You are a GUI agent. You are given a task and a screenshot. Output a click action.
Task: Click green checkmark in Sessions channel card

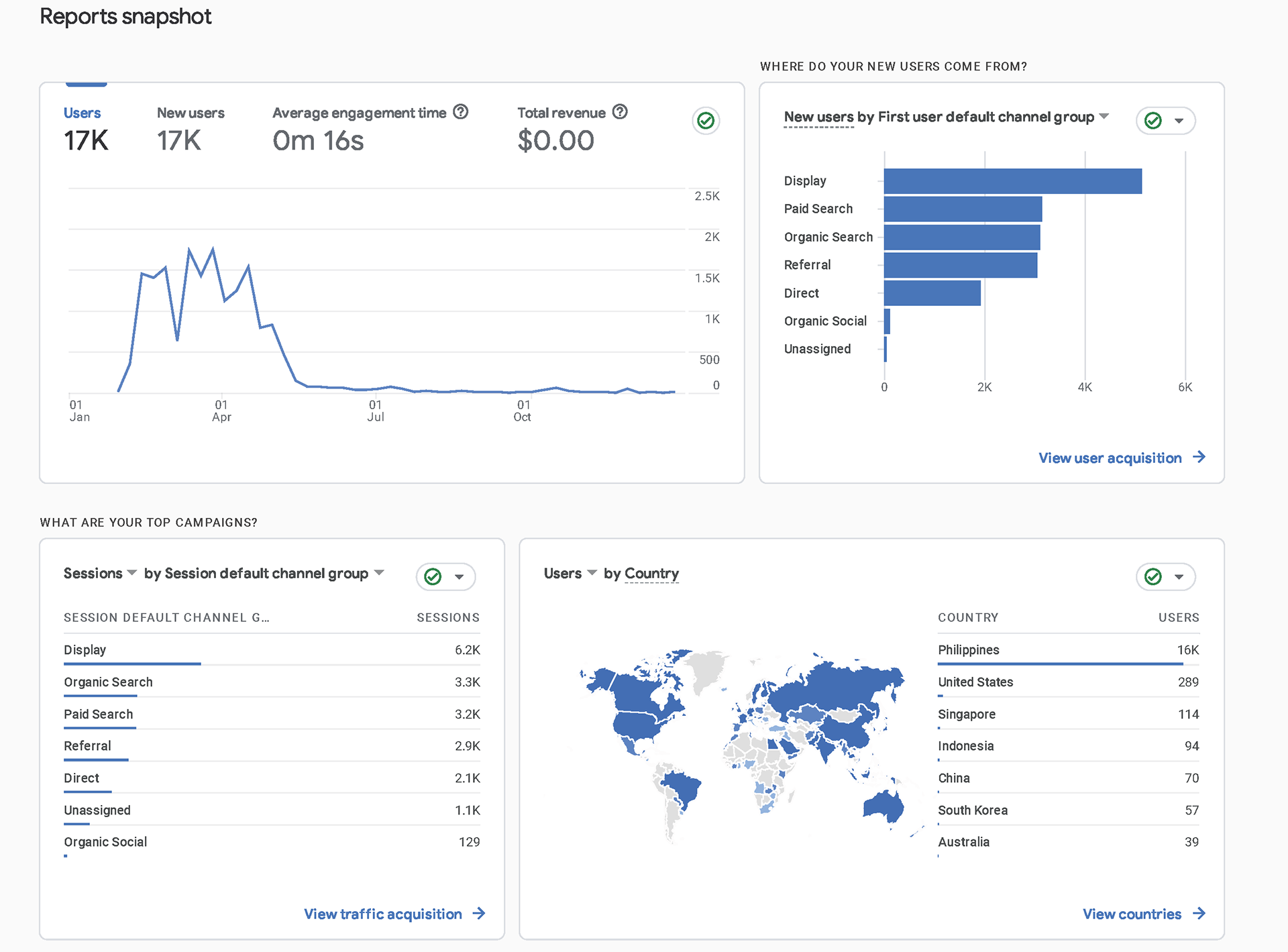click(x=433, y=577)
